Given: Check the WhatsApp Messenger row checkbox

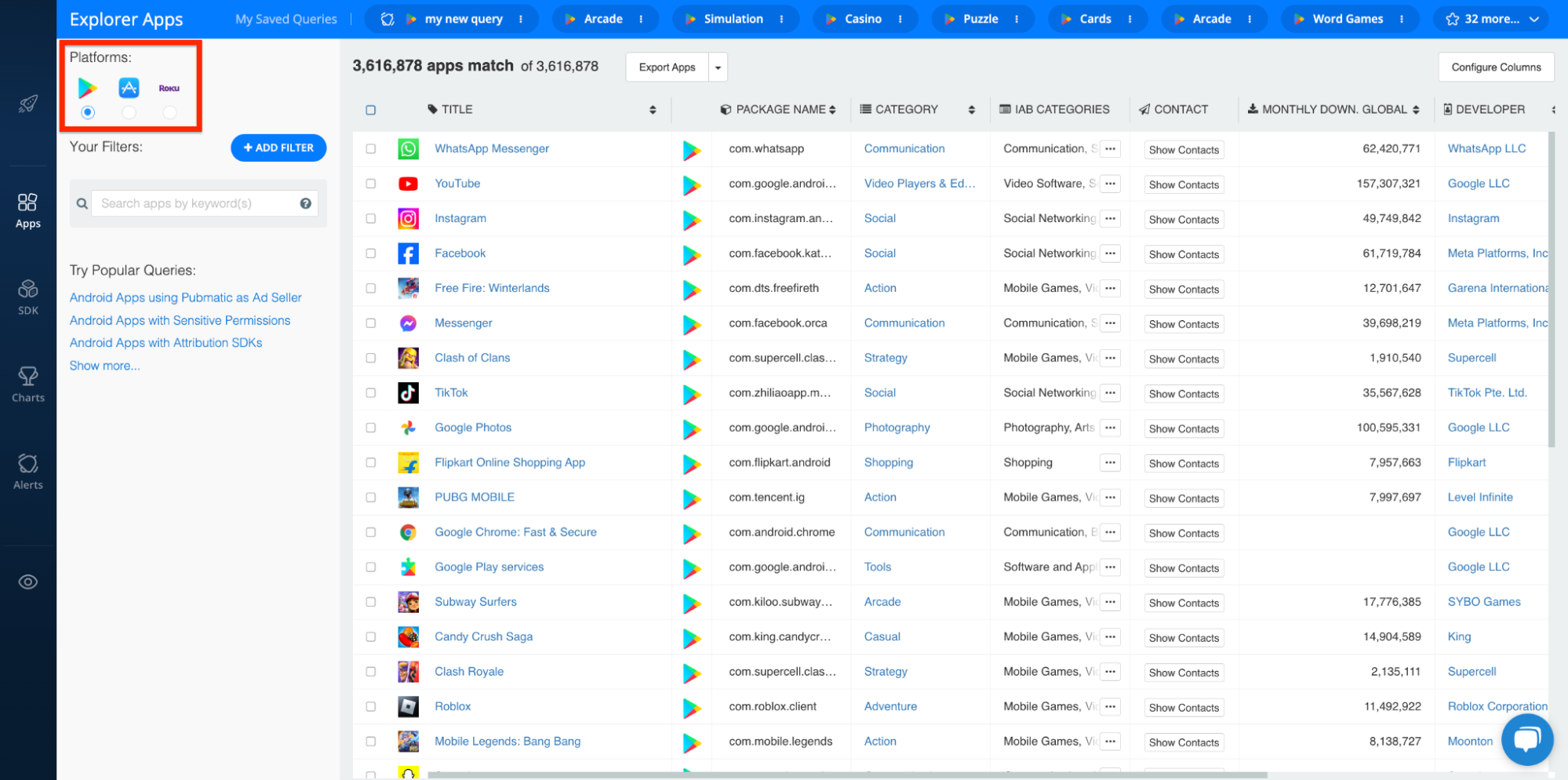Looking at the screenshot, I should coord(371,148).
